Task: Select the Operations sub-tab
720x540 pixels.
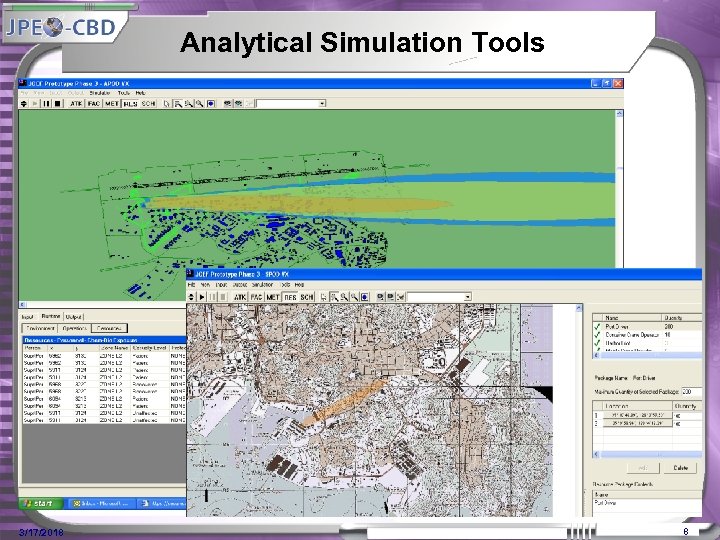Action: point(74,328)
